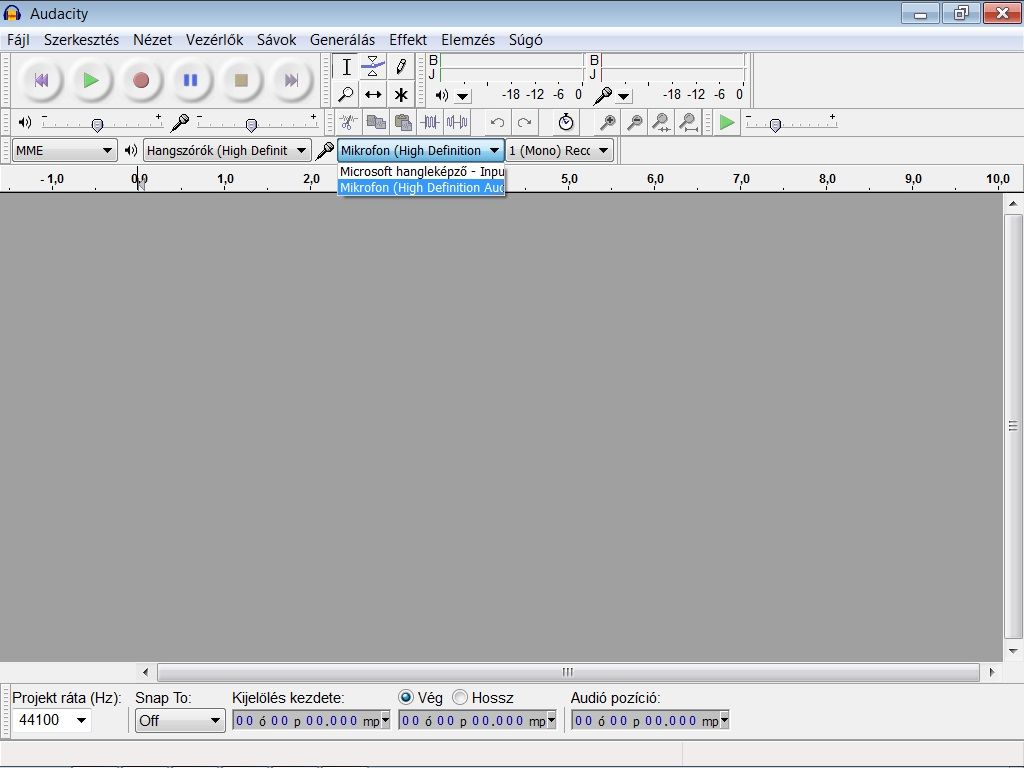Open Kijelölés kezdete time format dropdown
This screenshot has height=768, width=1024.
[385, 720]
